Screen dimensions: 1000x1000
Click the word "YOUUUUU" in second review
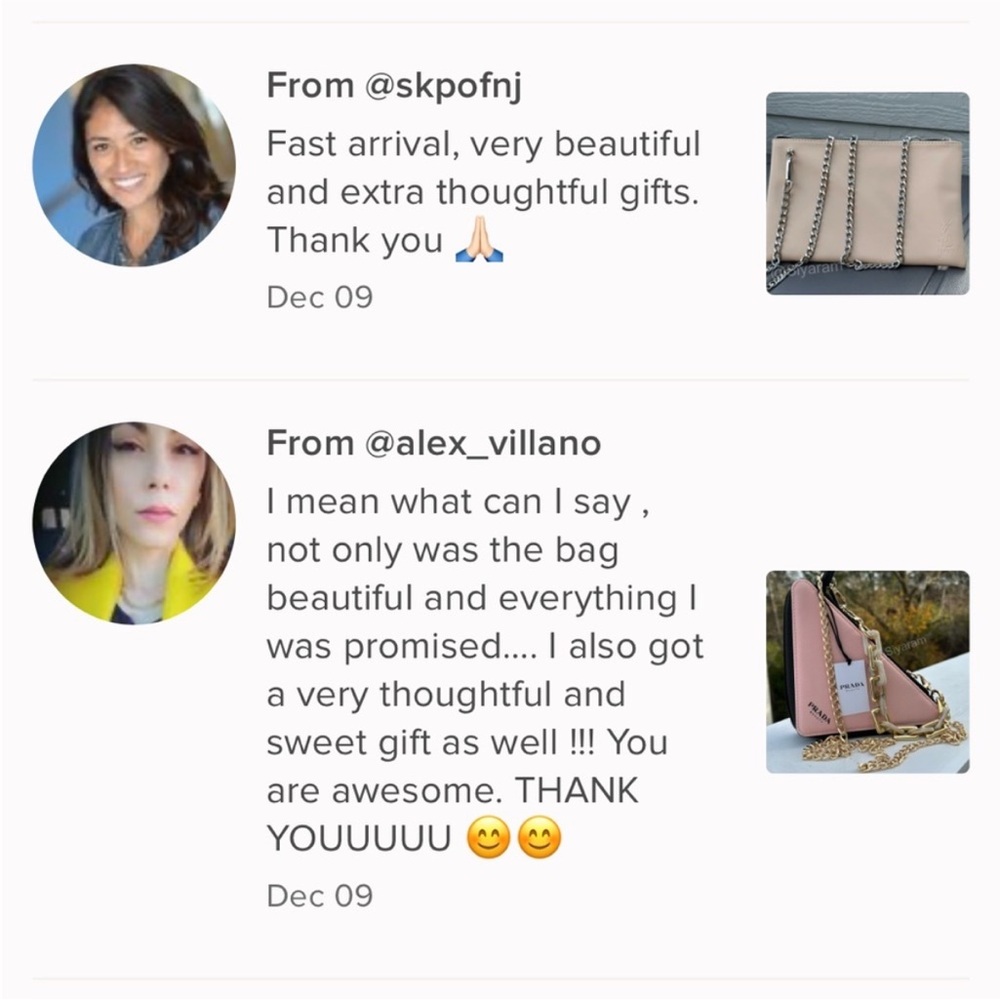tap(359, 840)
